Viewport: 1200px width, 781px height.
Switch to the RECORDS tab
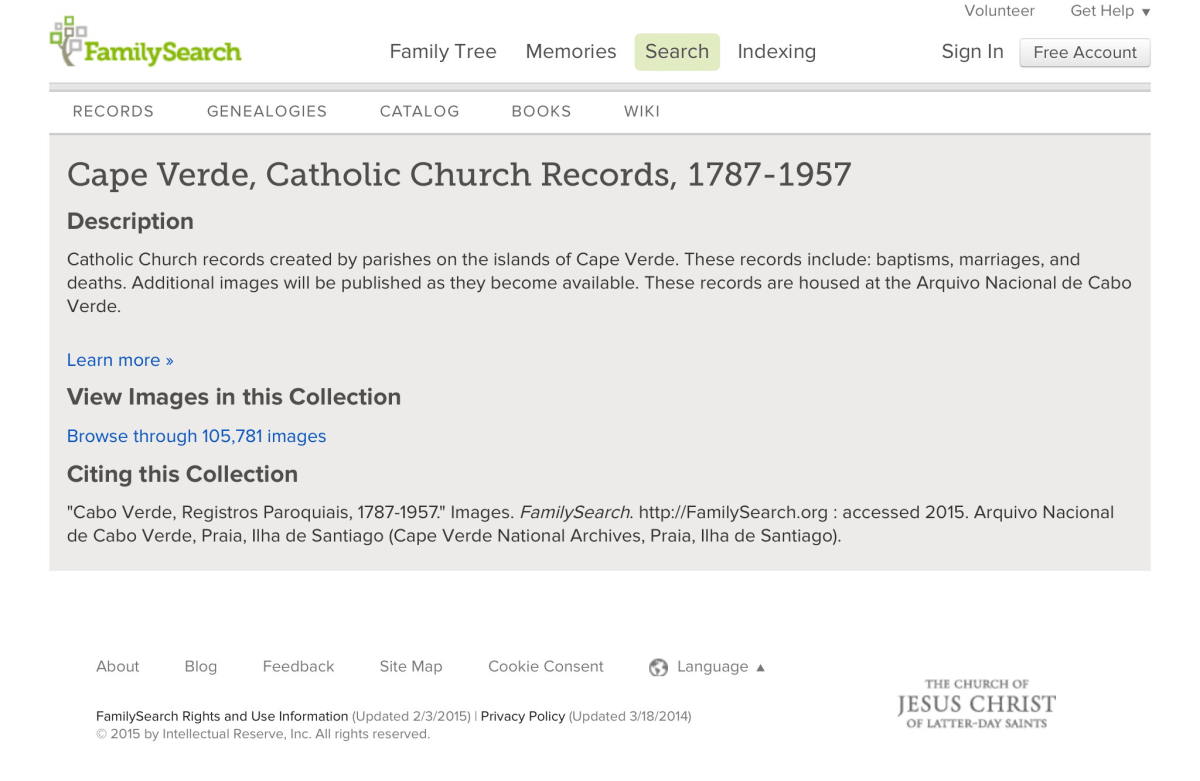click(x=112, y=111)
